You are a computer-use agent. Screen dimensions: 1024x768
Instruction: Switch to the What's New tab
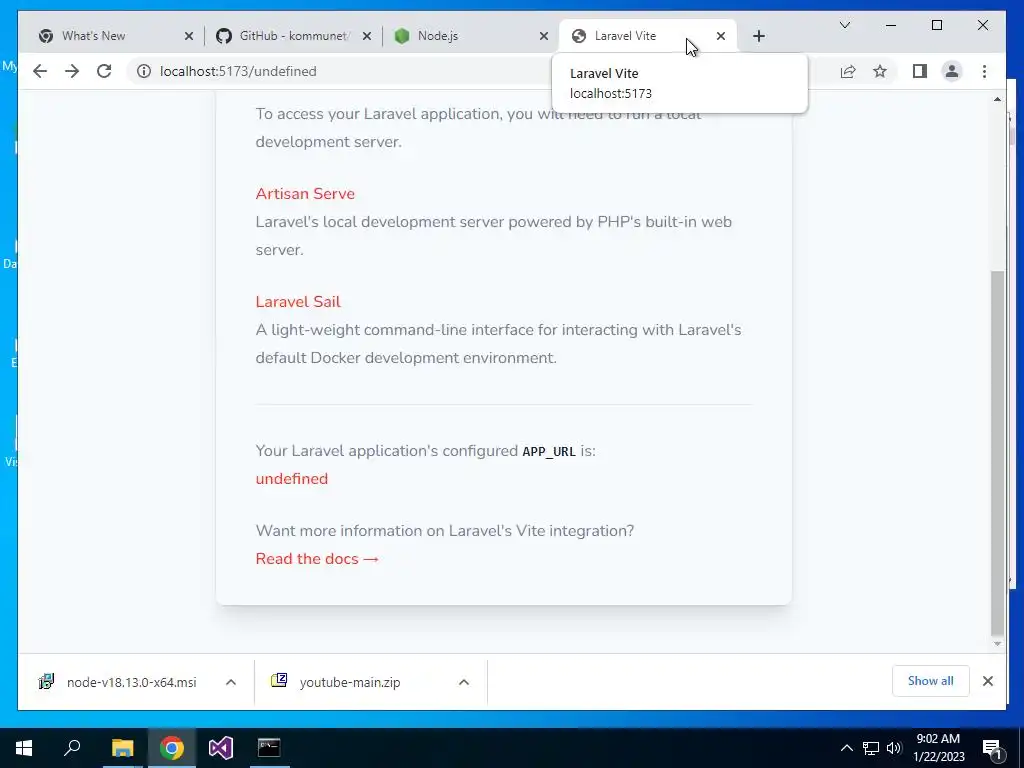pyautogui.click(x=108, y=36)
